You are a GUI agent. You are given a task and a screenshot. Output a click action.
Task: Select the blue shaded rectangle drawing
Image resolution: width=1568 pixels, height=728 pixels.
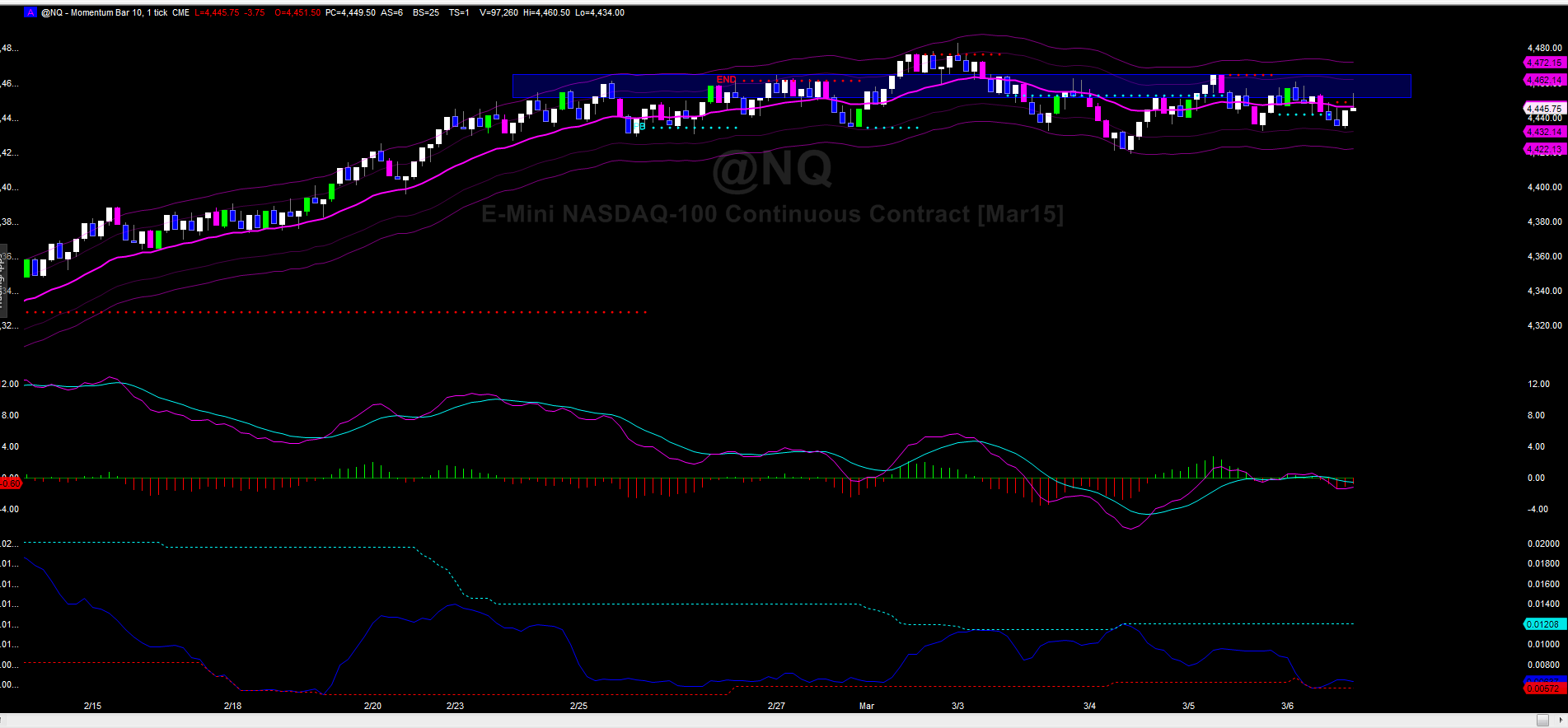click(x=962, y=86)
